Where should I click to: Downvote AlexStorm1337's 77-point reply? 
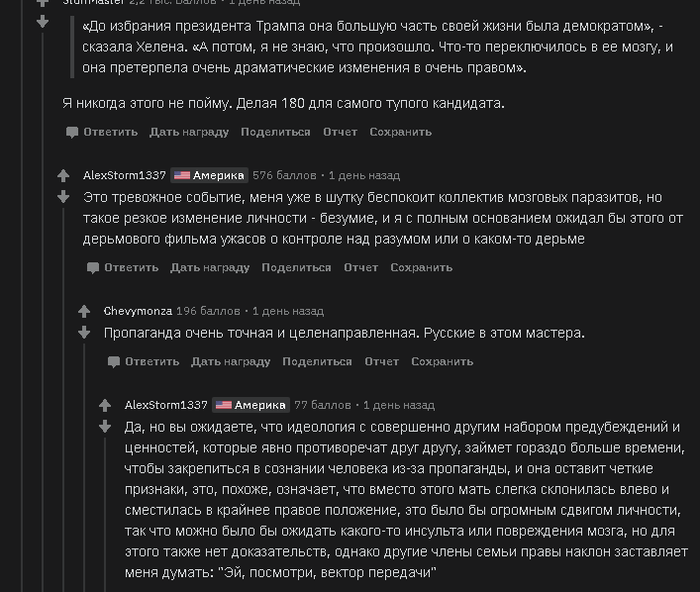coord(105,425)
